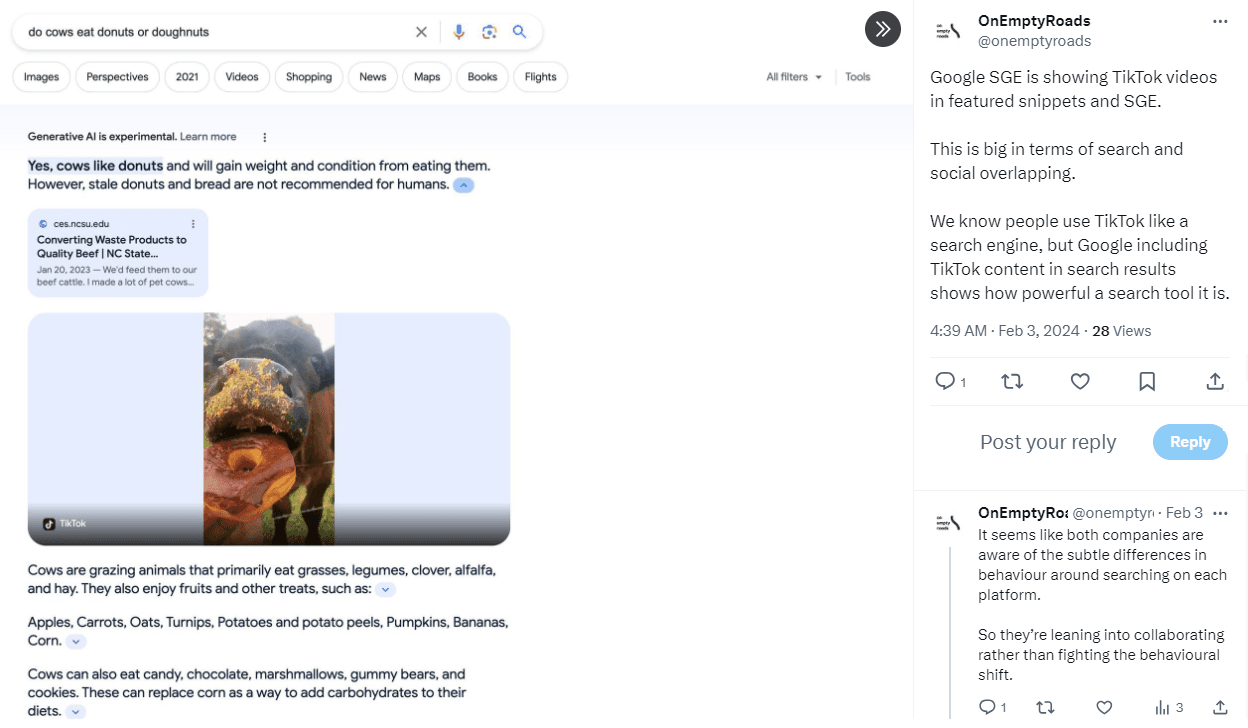
Task: Share the main tweet
Action: click(x=1215, y=381)
